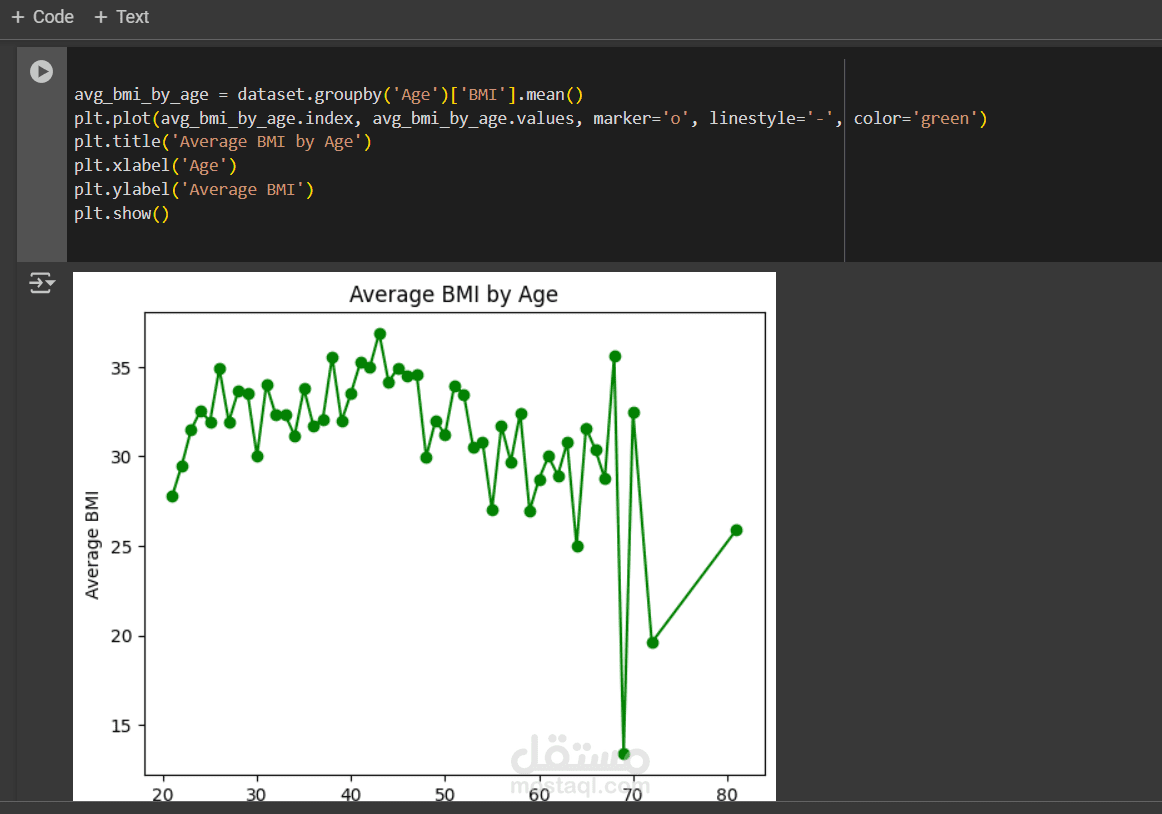
Task: Click the y-axis tick label 35
Action: point(121,368)
